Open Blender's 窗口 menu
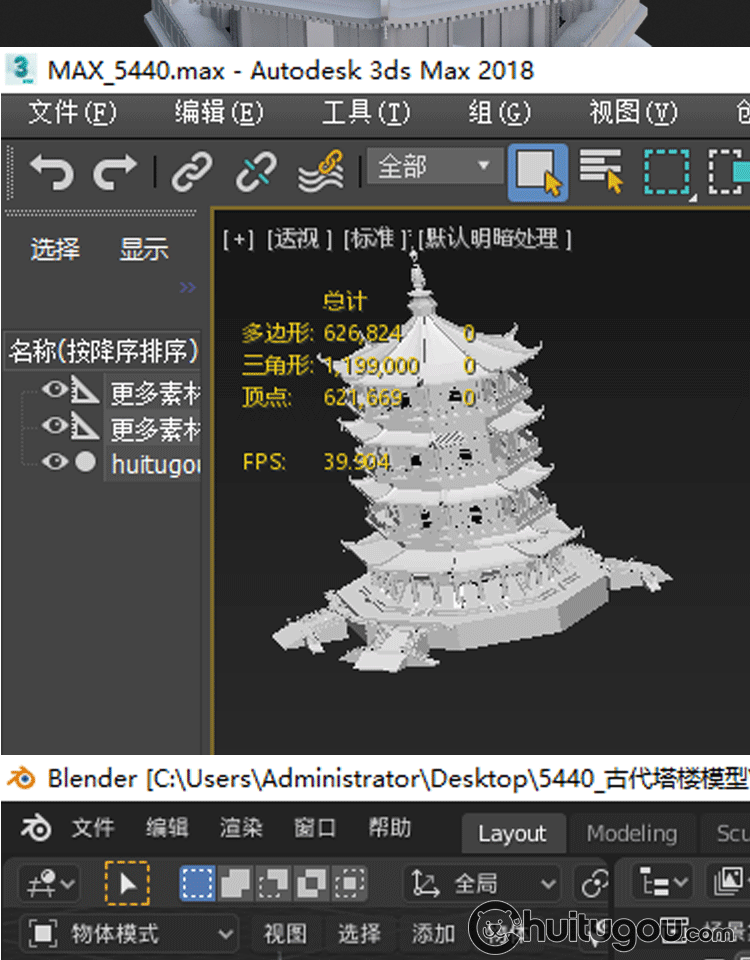The width and height of the screenshot is (750, 960). click(315, 828)
